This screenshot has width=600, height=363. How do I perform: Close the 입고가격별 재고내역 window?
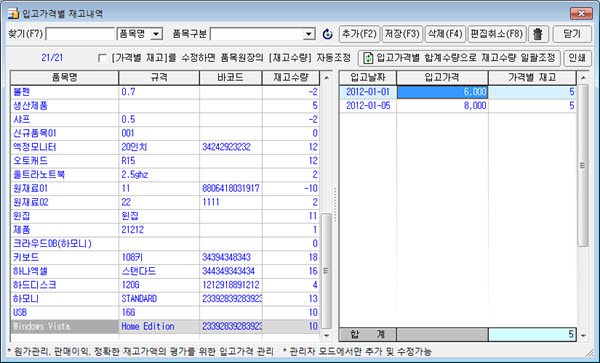(581, 13)
